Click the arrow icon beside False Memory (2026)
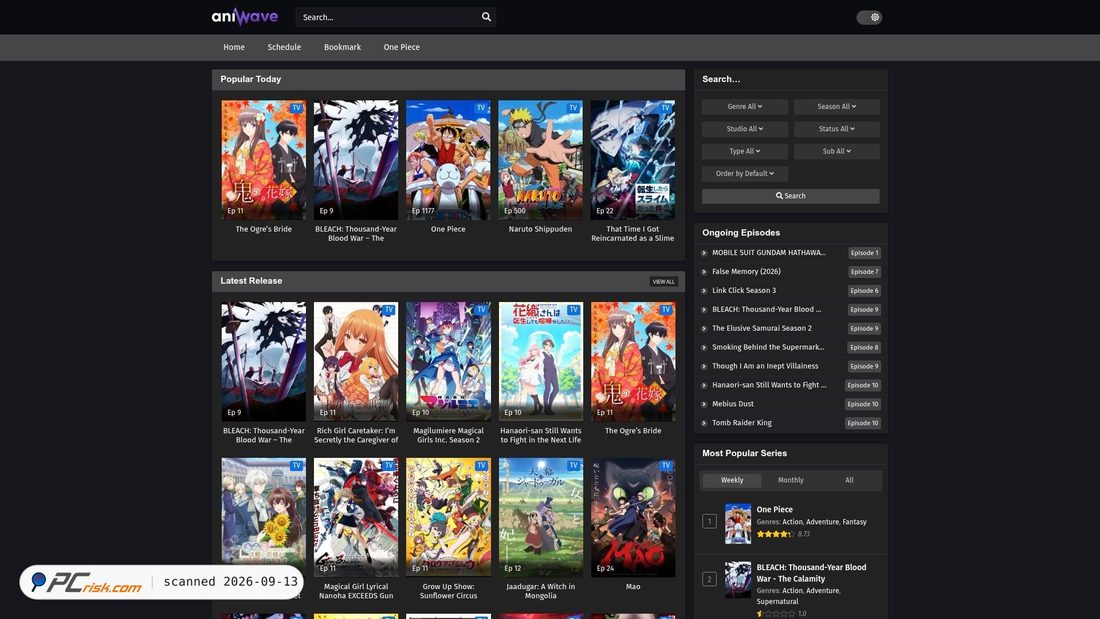 pyautogui.click(x=704, y=272)
